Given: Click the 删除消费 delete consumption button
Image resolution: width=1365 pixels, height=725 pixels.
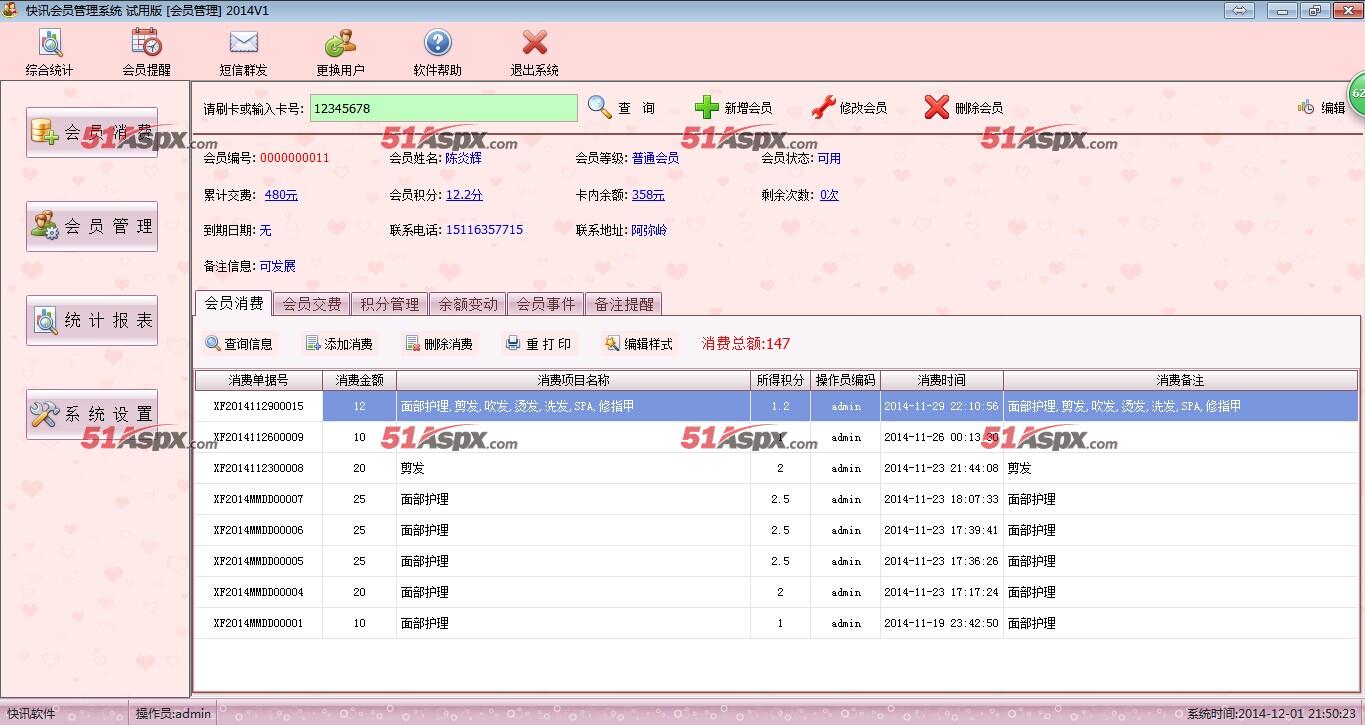Looking at the screenshot, I should [x=439, y=344].
